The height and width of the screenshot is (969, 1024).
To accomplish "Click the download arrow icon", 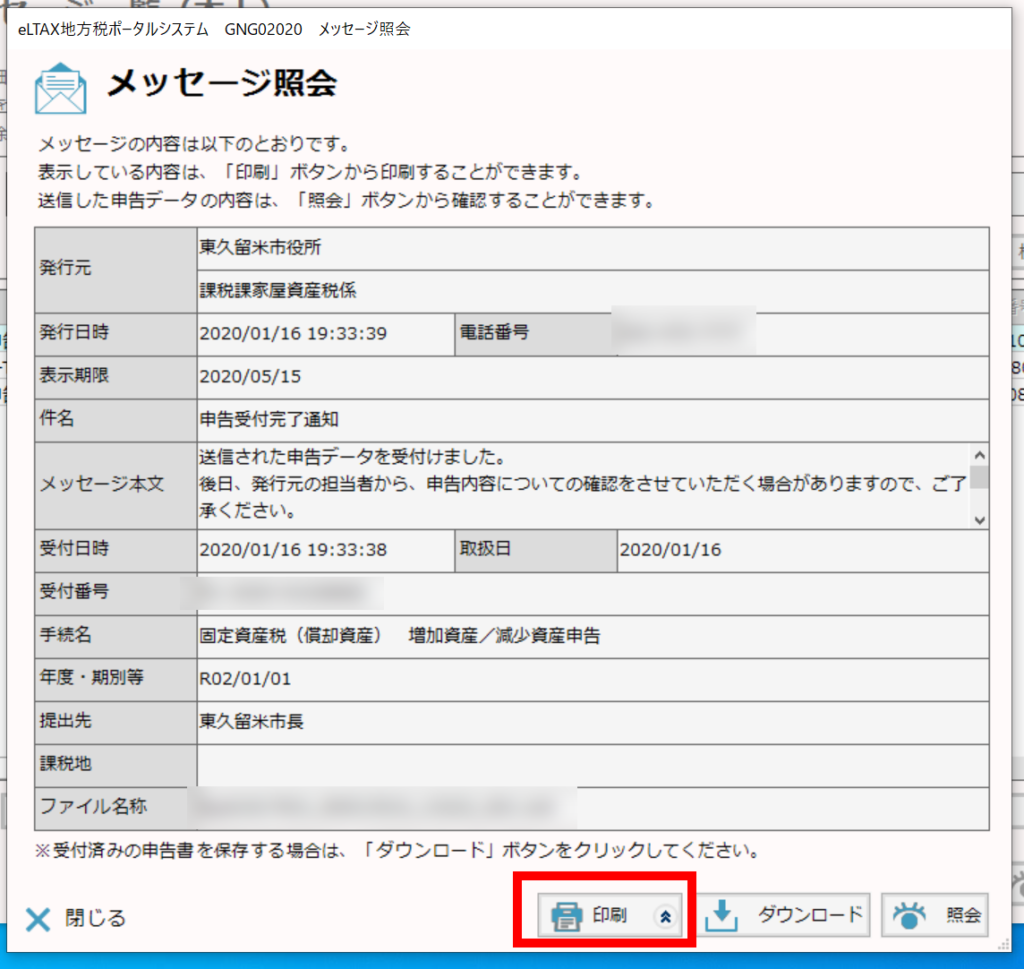I will click(722, 914).
